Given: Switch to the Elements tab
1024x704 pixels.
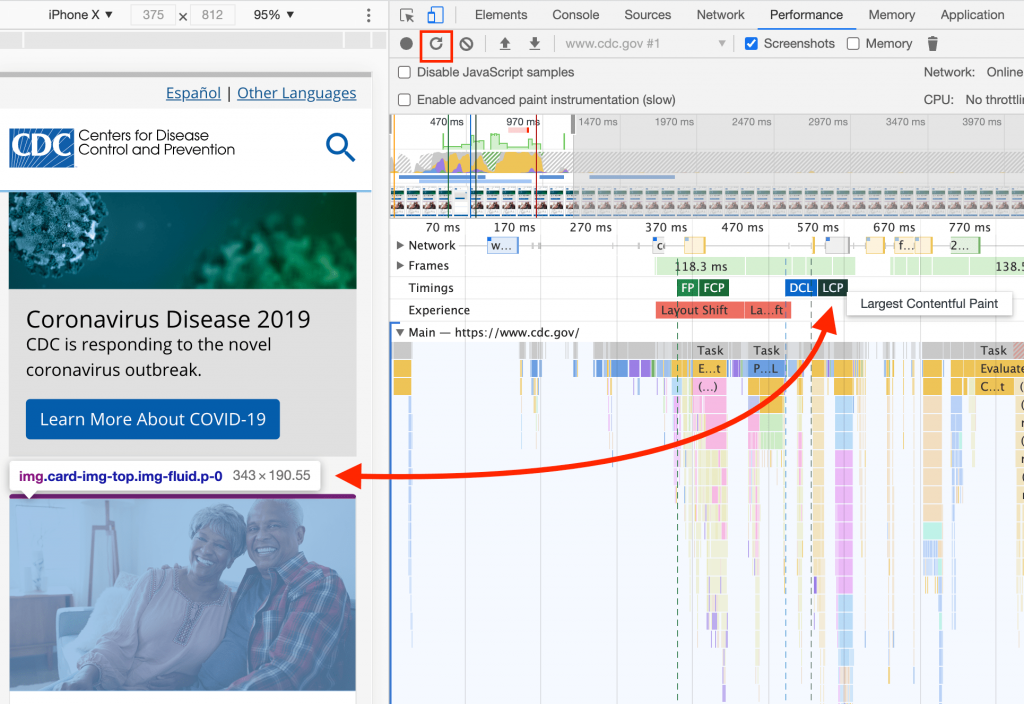Looking at the screenshot, I should pos(501,15).
